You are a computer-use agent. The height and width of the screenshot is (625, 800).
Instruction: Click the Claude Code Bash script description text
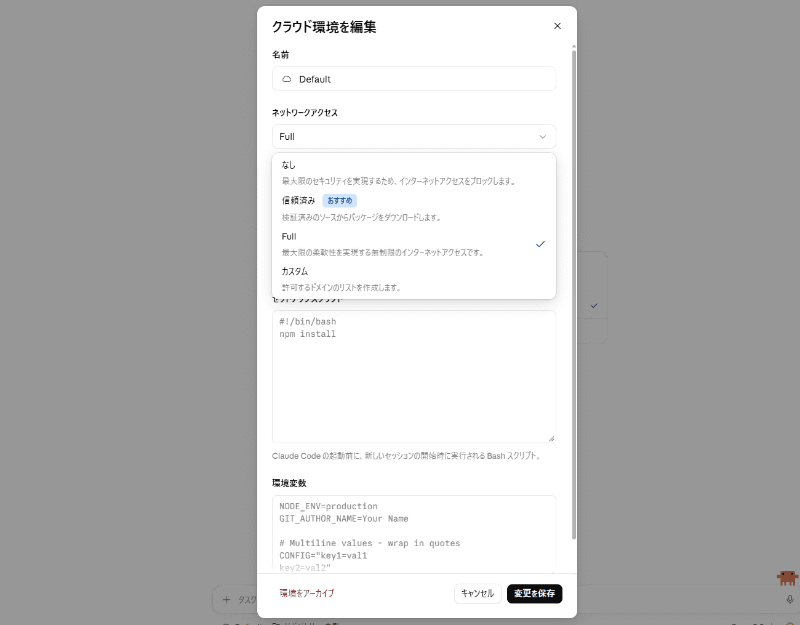click(x=406, y=456)
